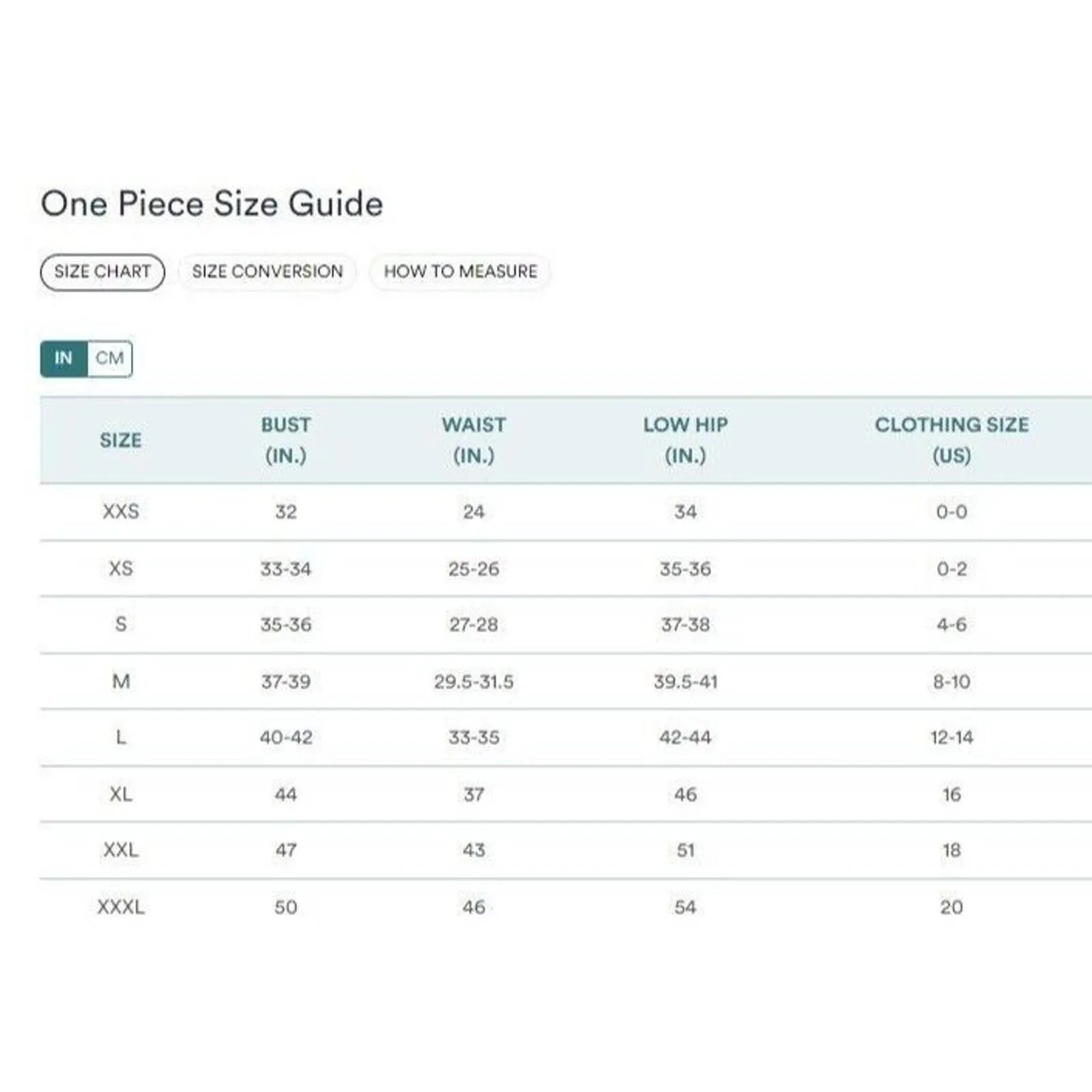Click the 29.5-31.5 waist cell
Screen dimensions: 1092x1092
[x=474, y=681]
